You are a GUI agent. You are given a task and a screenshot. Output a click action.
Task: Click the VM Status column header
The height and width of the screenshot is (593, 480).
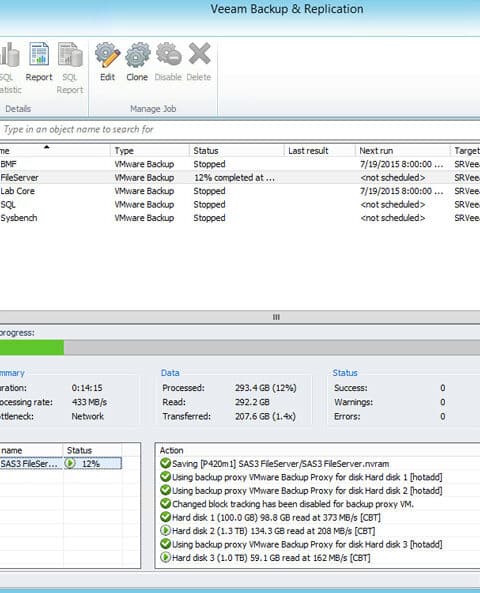92,450
